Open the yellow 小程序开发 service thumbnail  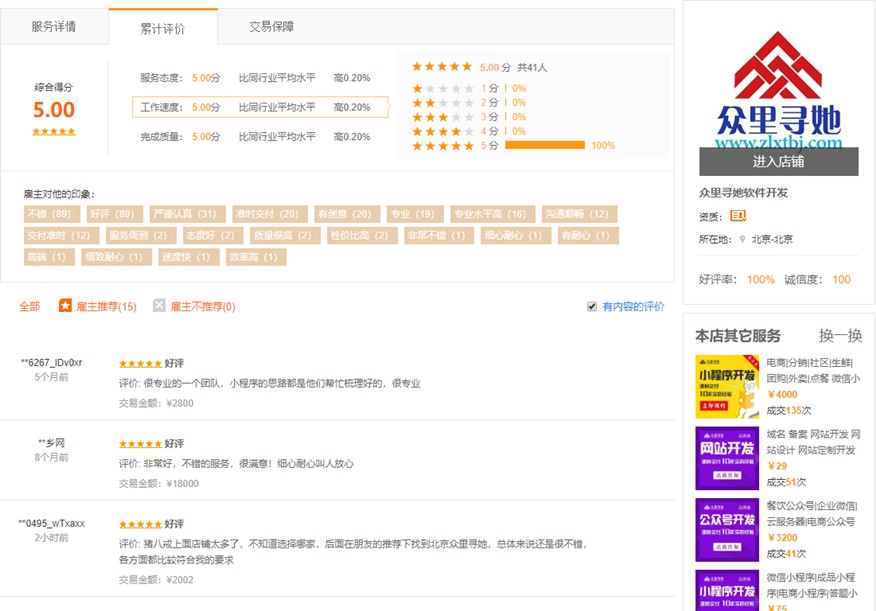point(727,386)
